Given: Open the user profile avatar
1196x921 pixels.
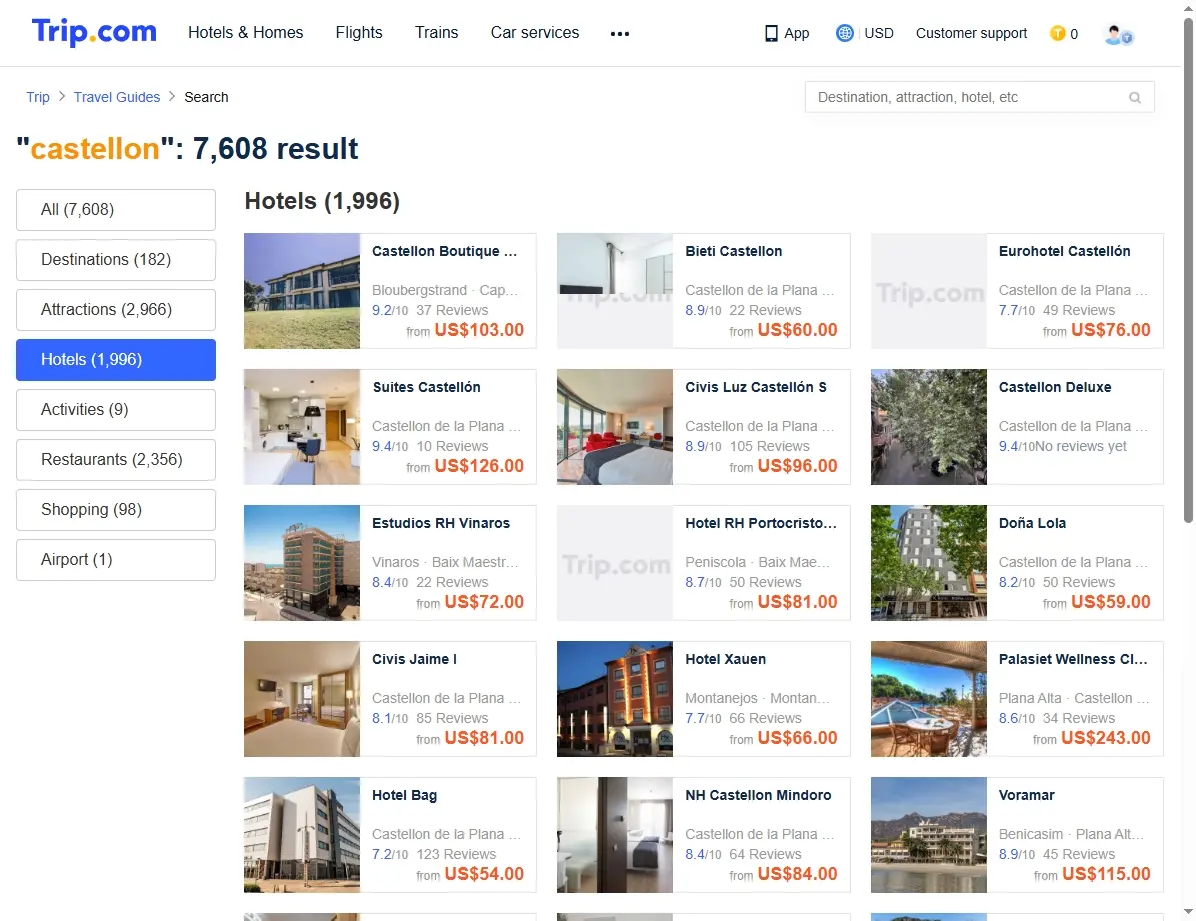Looking at the screenshot, I should (1118, 34).
